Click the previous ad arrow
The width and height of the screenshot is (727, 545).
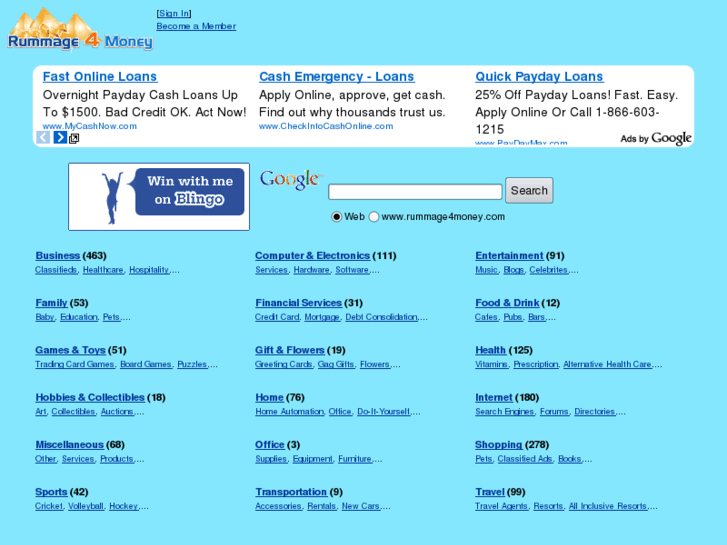coord(43,137)
